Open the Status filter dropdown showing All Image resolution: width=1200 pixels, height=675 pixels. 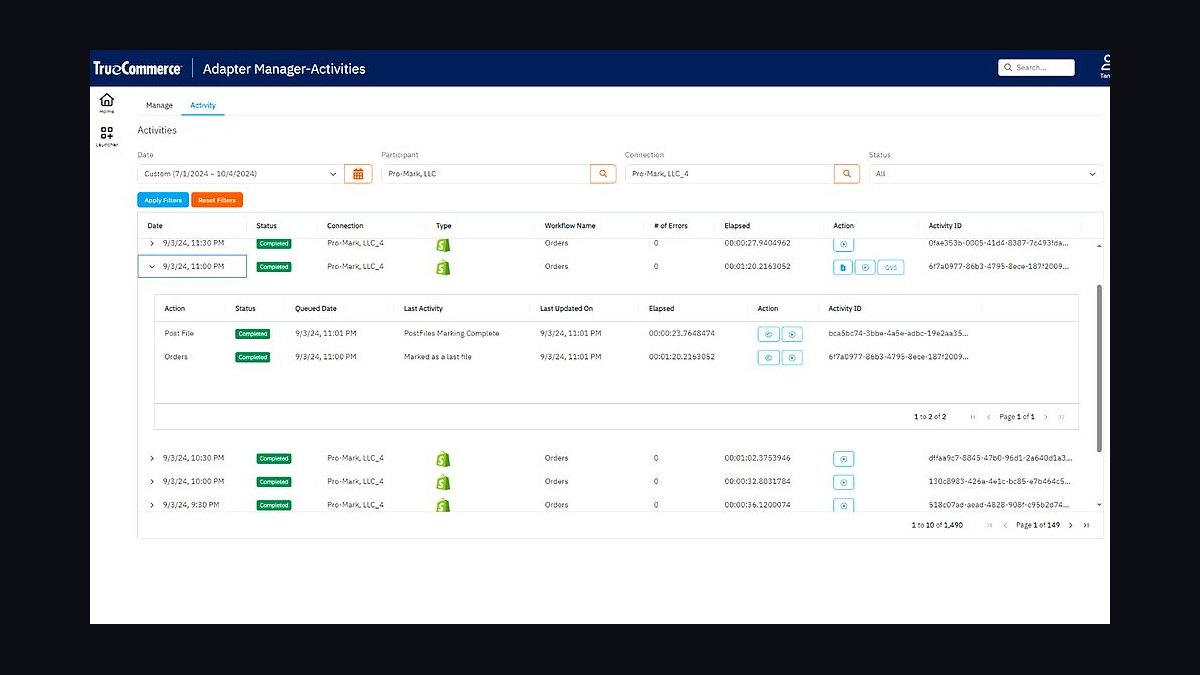click(986, 174)
